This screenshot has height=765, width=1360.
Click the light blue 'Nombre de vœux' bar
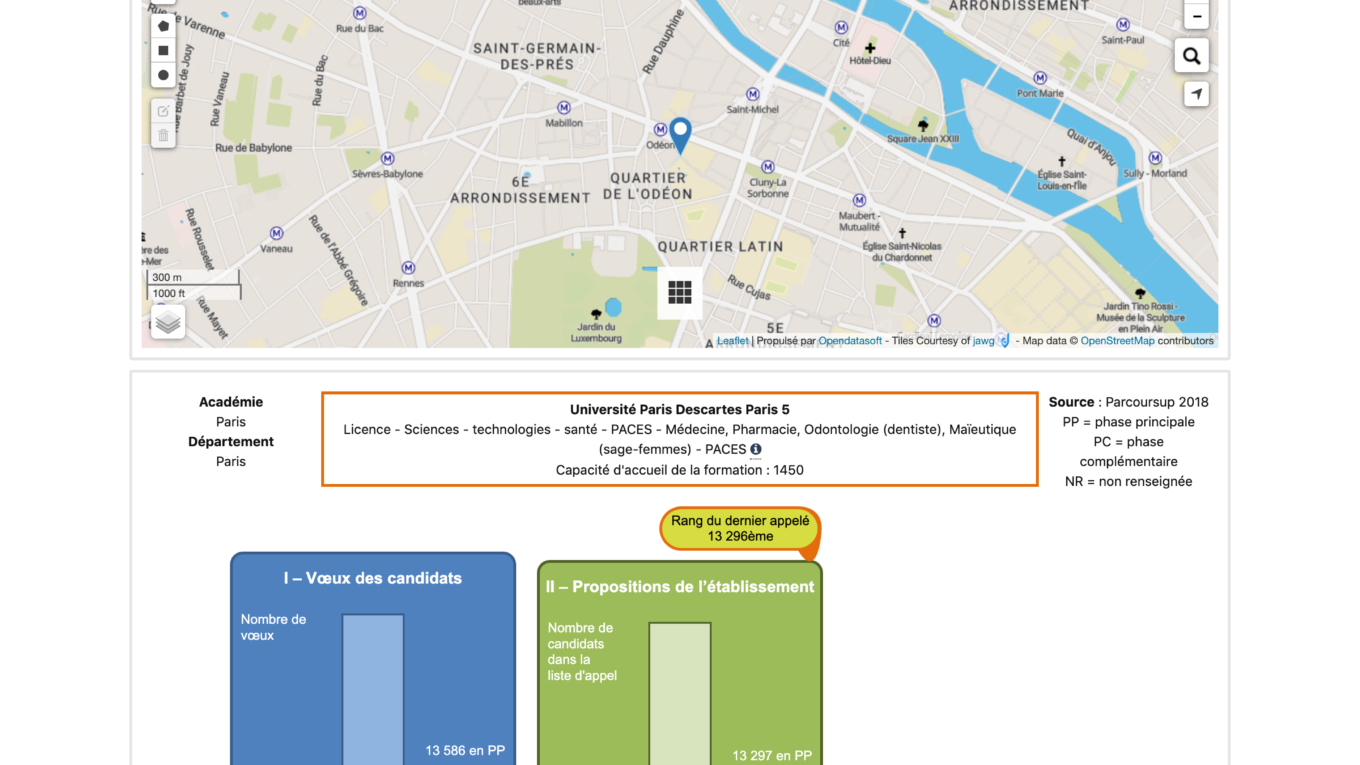click(373, 690)
